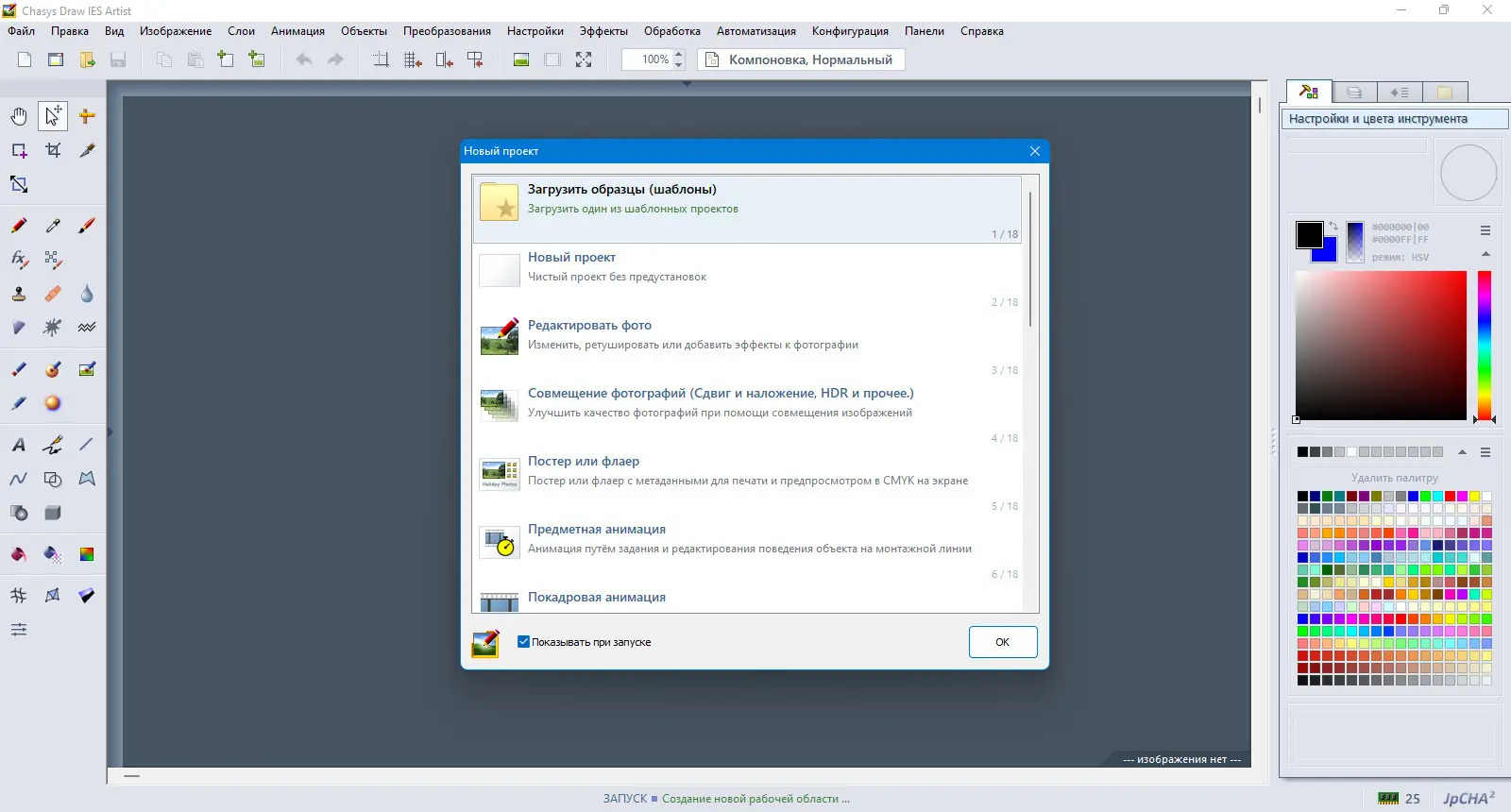Choose 'Загрузить образцы (шаблоны)' option
This screenshot has width=1511, height=812.
point(747,209)
